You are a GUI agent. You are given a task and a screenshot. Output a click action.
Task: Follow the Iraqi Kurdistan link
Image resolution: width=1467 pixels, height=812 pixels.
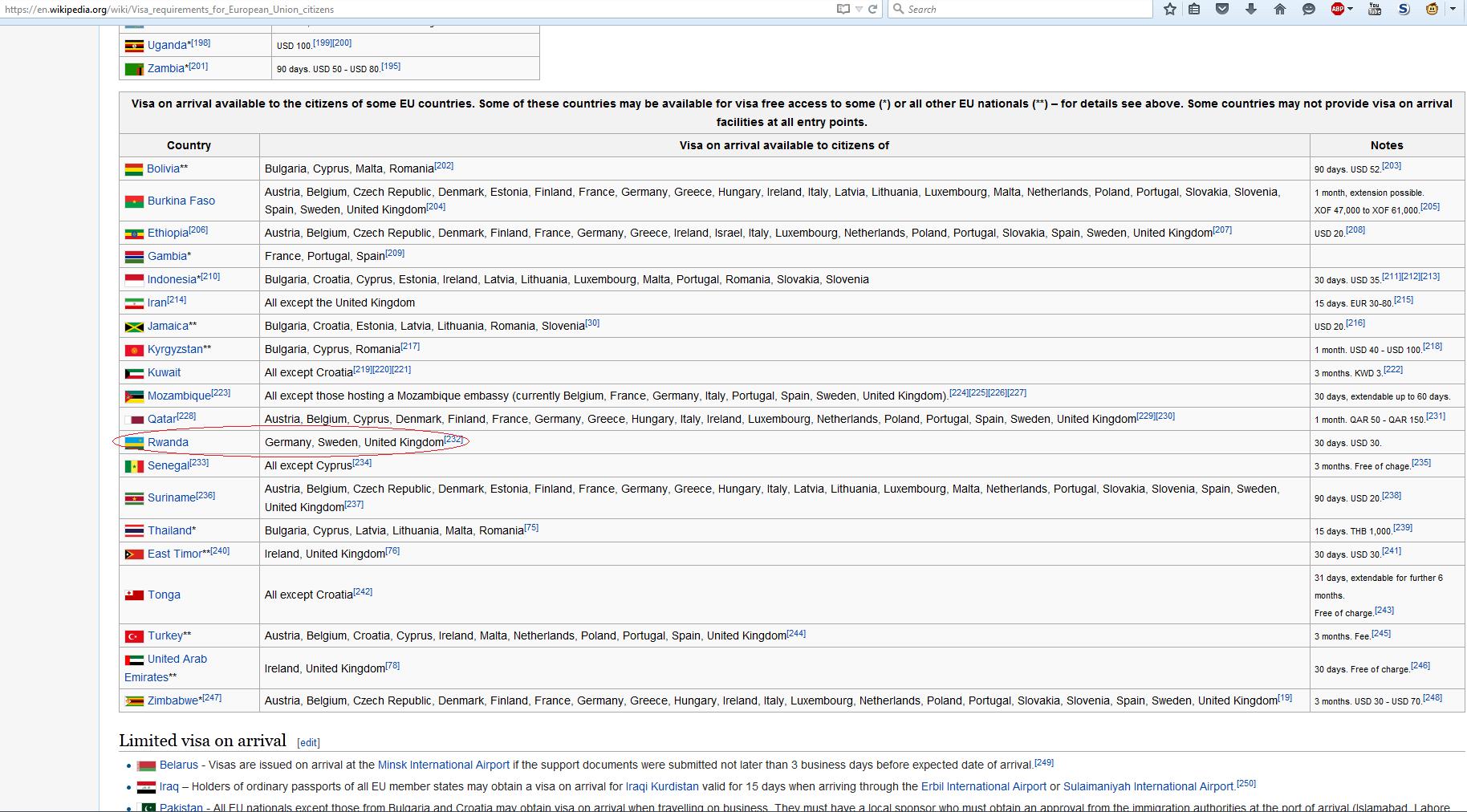(662, 786)
